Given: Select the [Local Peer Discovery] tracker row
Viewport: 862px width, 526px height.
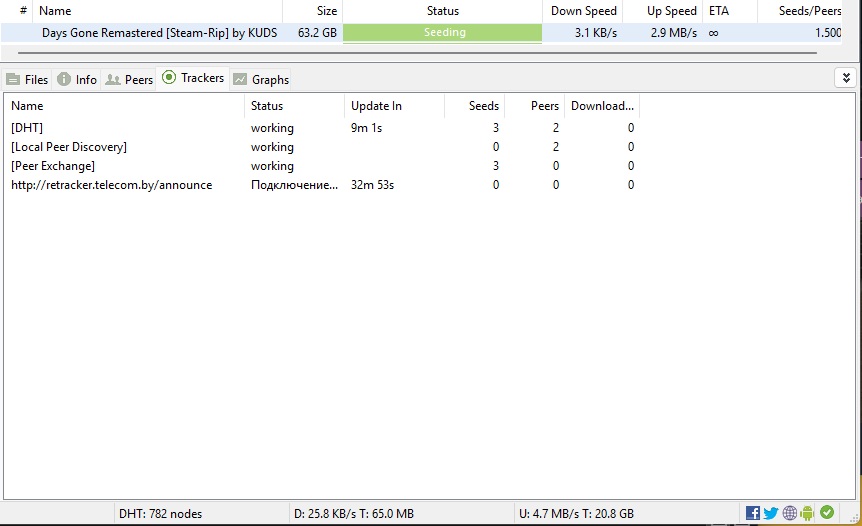Looking at the screenshot, I should [x=322, y=147].
